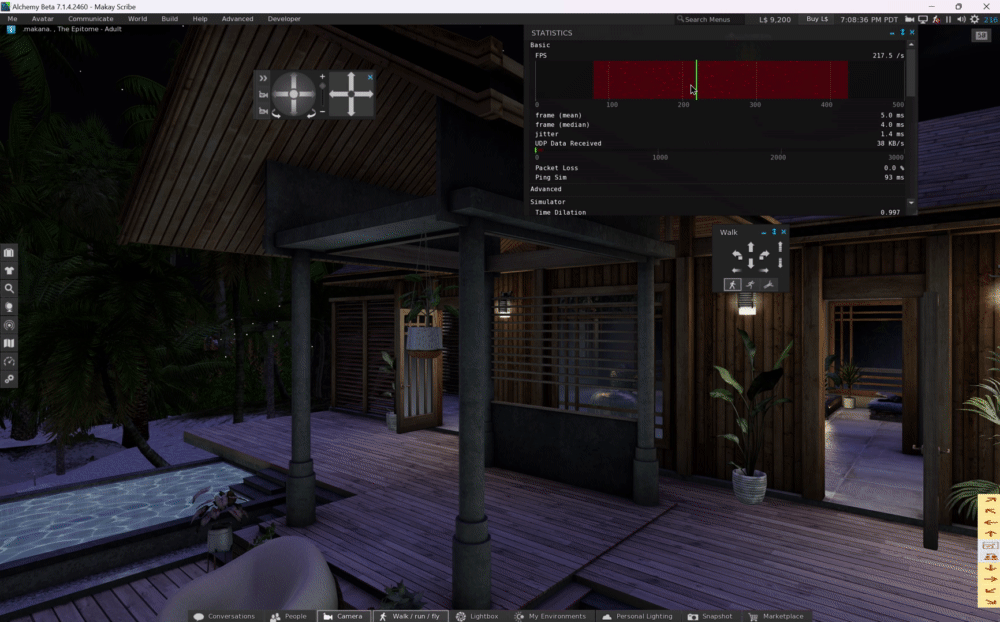Collapse camera controls with double-chevron icon
The width and height of the screenshot is (1000, 622).
263,78
